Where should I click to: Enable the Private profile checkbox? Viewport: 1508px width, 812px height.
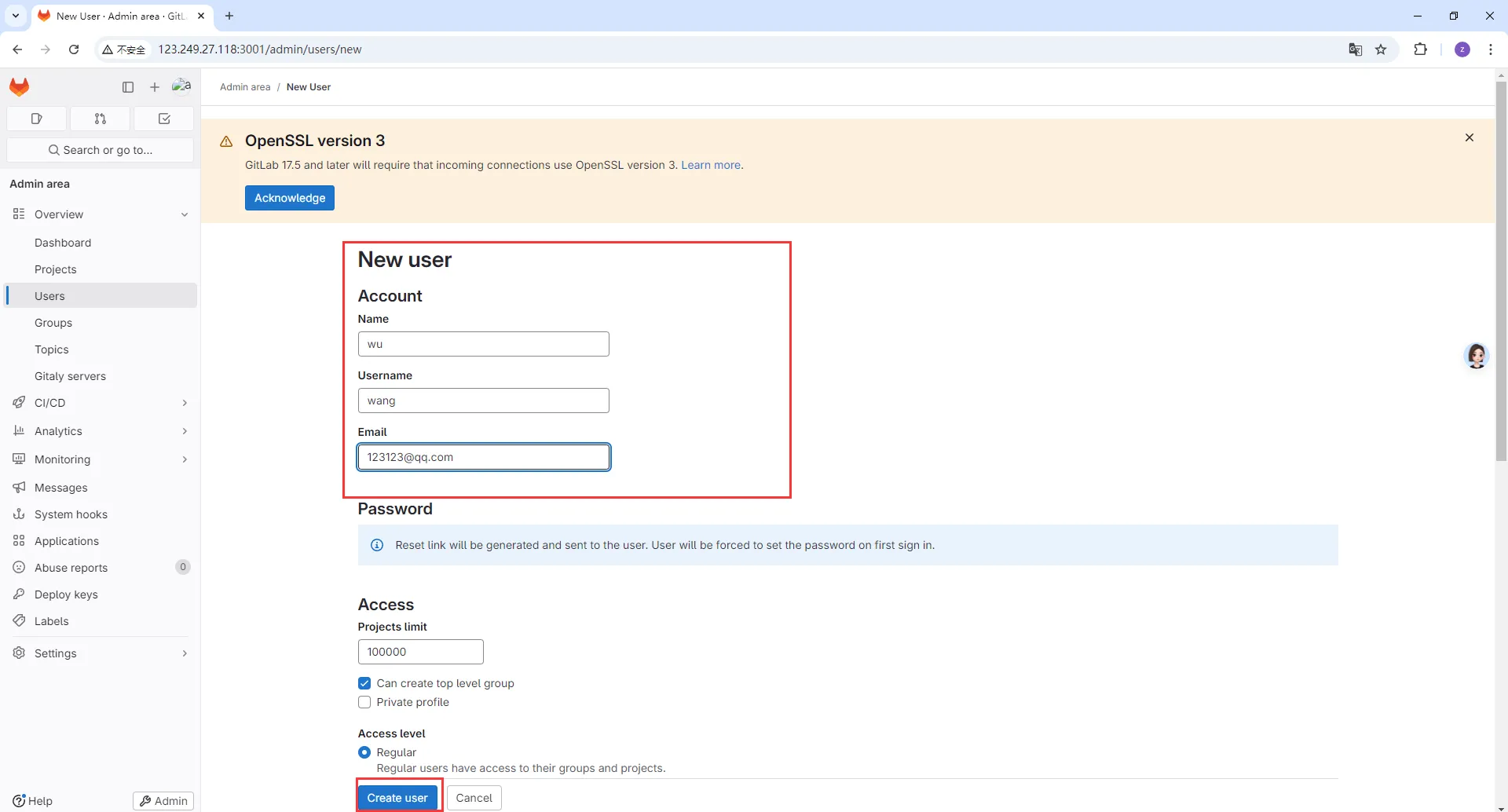364,702
